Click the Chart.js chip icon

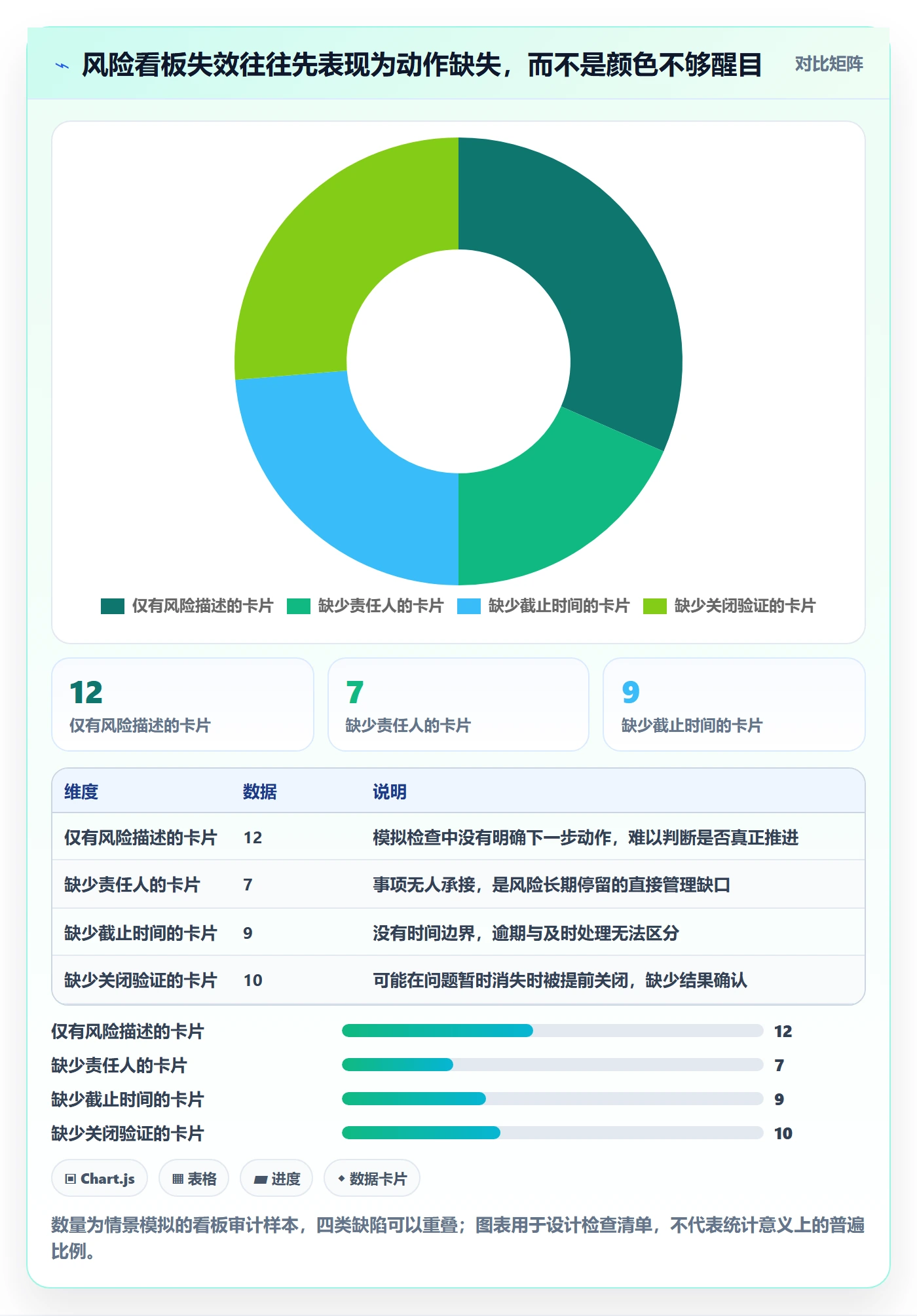coord(71,1179)
